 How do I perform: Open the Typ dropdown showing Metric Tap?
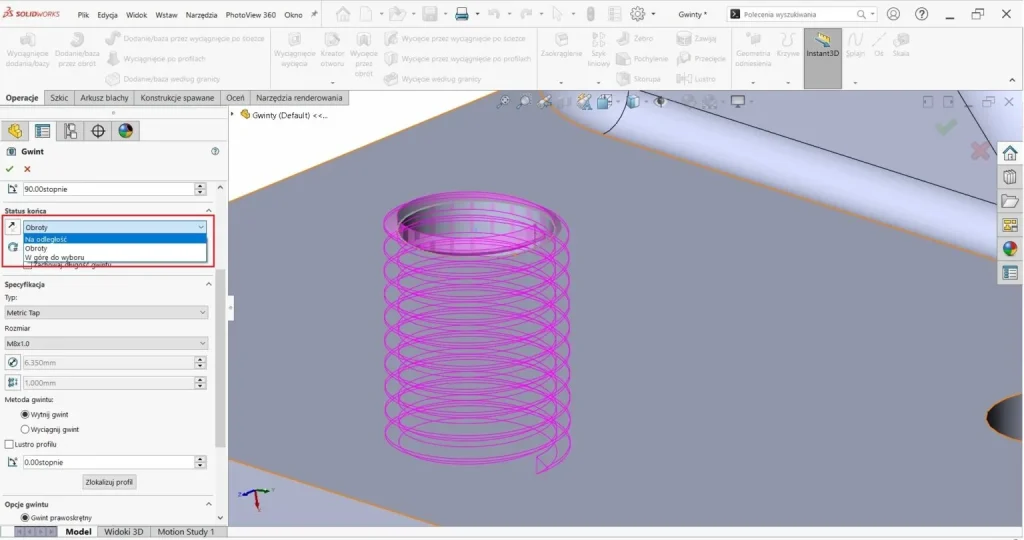click(106, 313)
